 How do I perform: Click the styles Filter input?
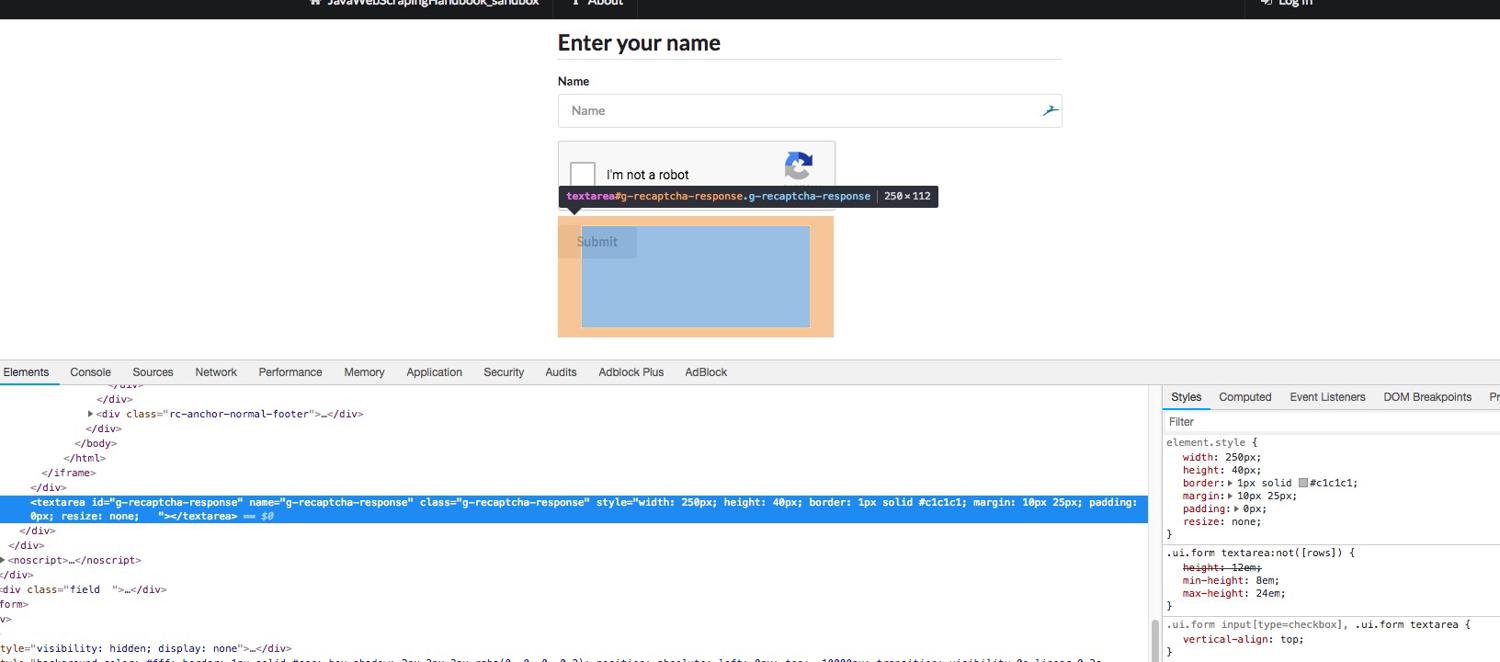1330,422
